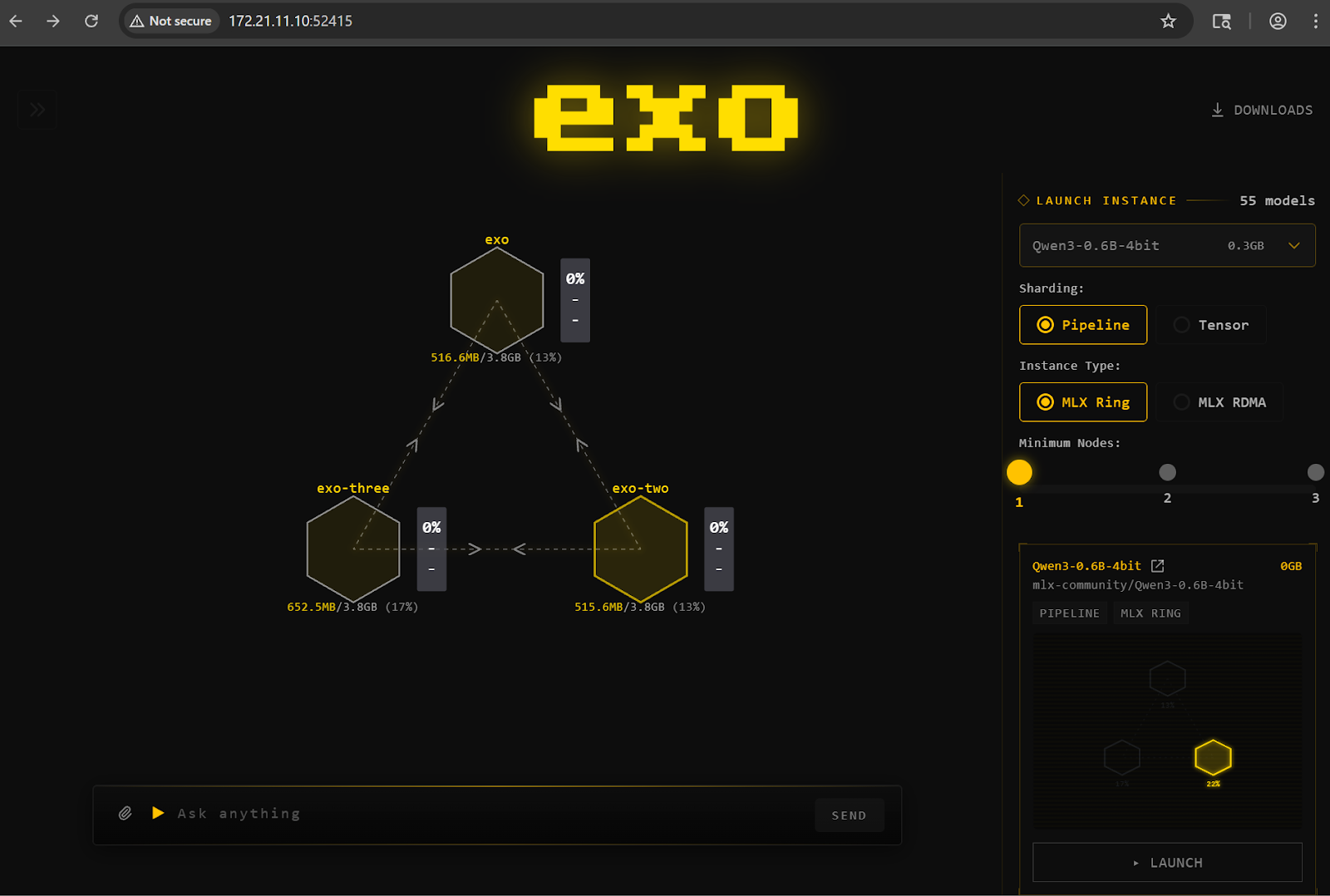Select the exo node hexagon

[x=497, y=301]
